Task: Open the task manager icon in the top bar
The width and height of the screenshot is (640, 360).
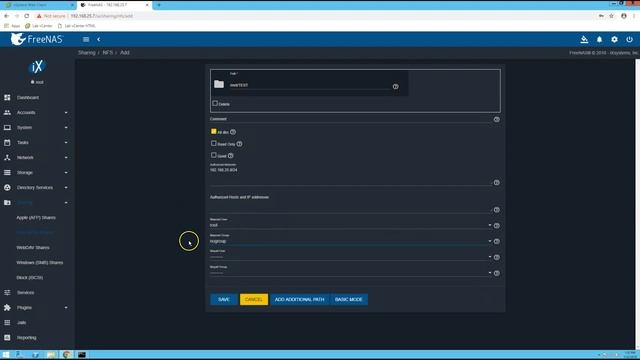Action: coord(584,39)
